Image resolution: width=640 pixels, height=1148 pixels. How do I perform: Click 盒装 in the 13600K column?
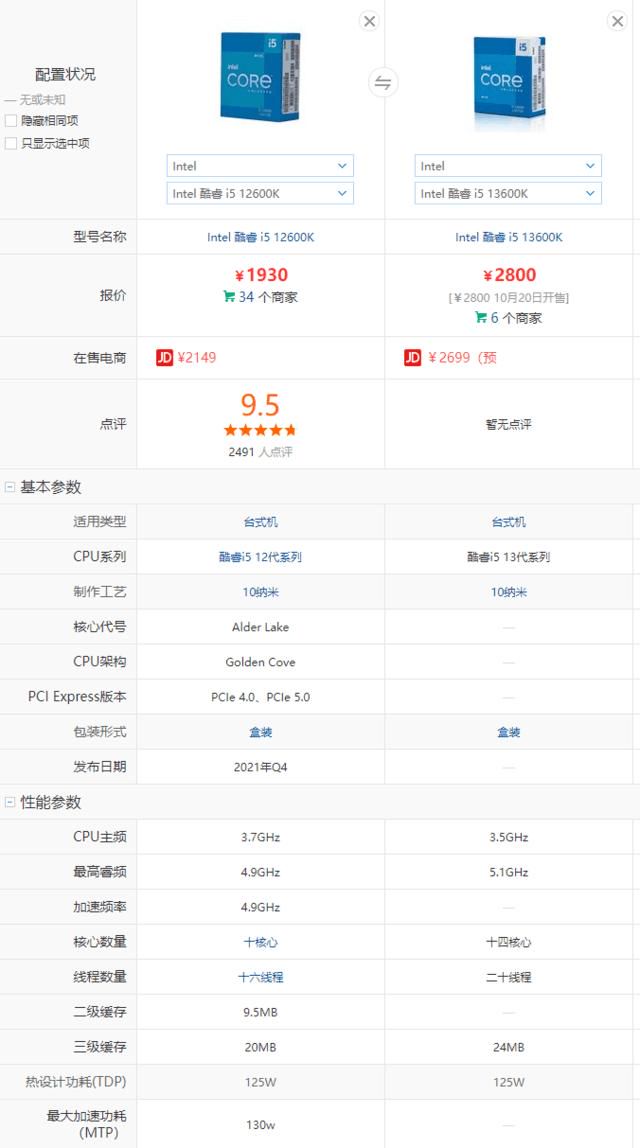coord(508,731)
